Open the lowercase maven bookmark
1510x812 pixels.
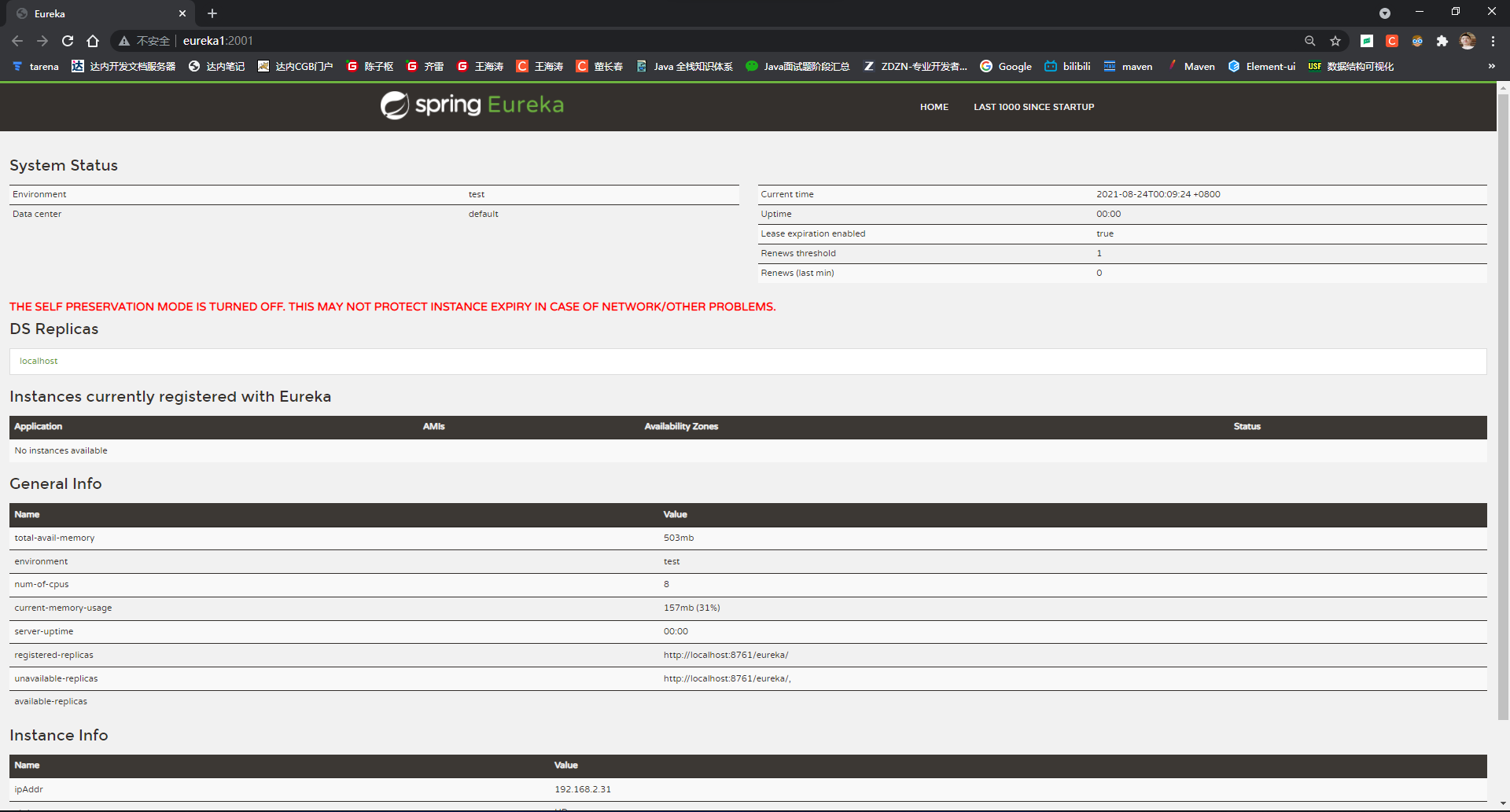click(1128, 66)
